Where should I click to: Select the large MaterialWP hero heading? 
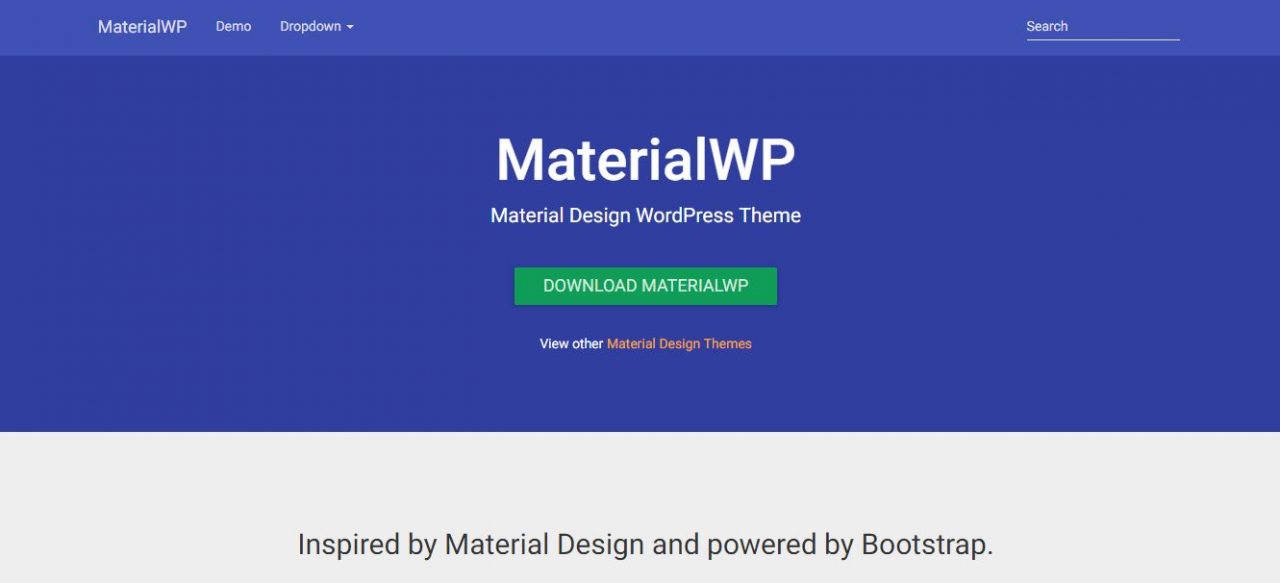(646, 159)
